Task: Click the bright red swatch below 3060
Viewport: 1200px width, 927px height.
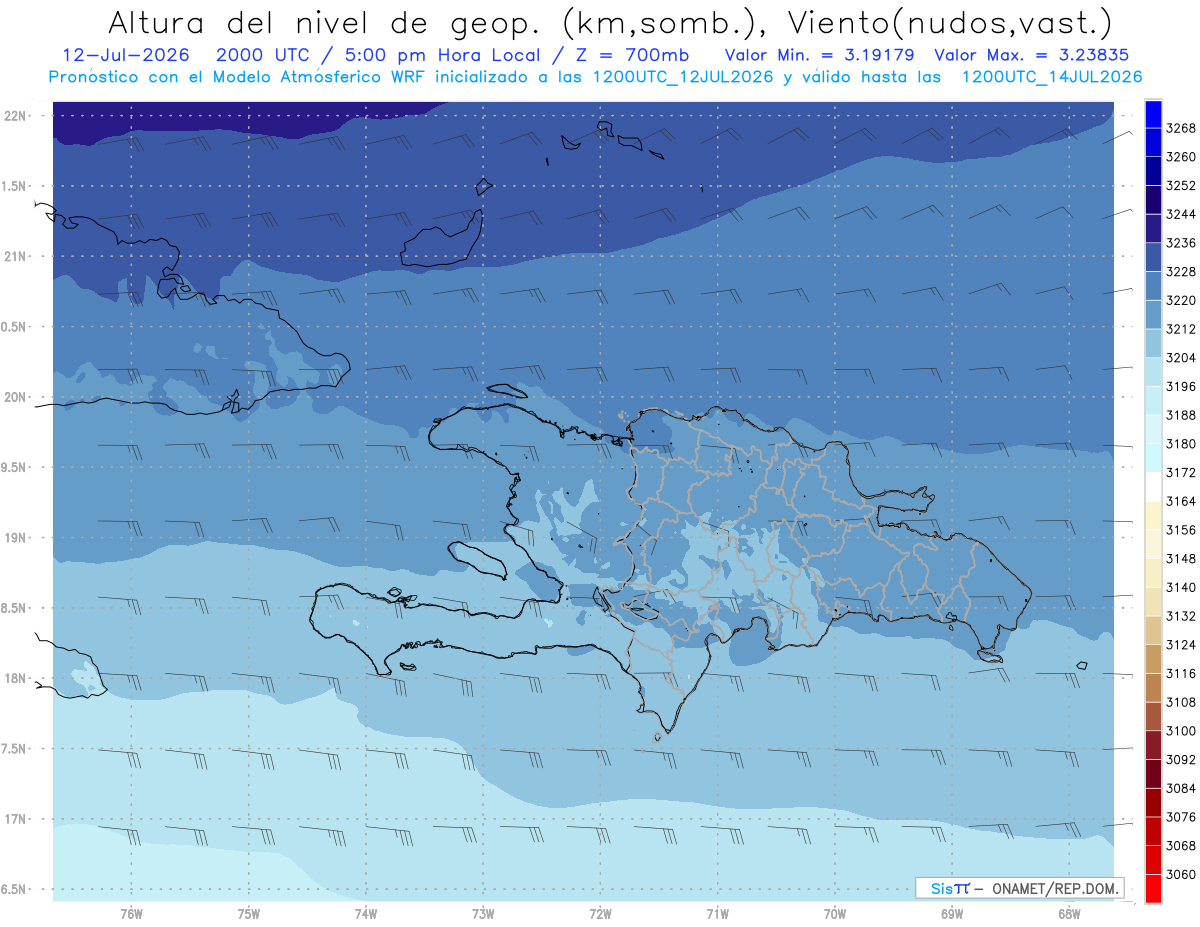Action: 1152,888
